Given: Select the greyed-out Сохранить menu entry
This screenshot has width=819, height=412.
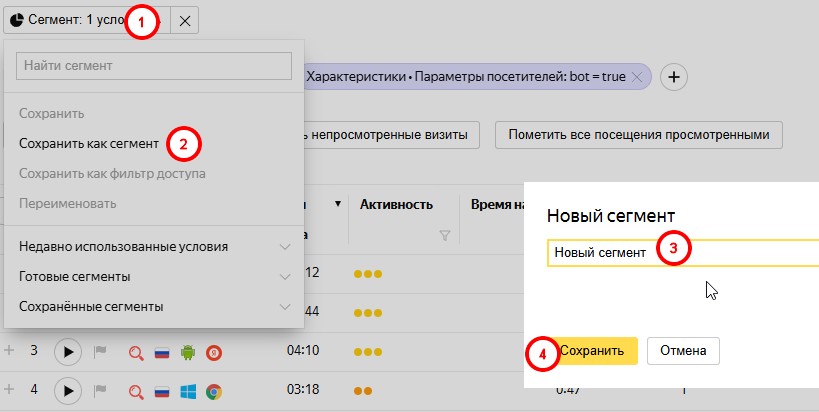Looking at the screenshot, I should pyautogui.click(x=51, y=113).
